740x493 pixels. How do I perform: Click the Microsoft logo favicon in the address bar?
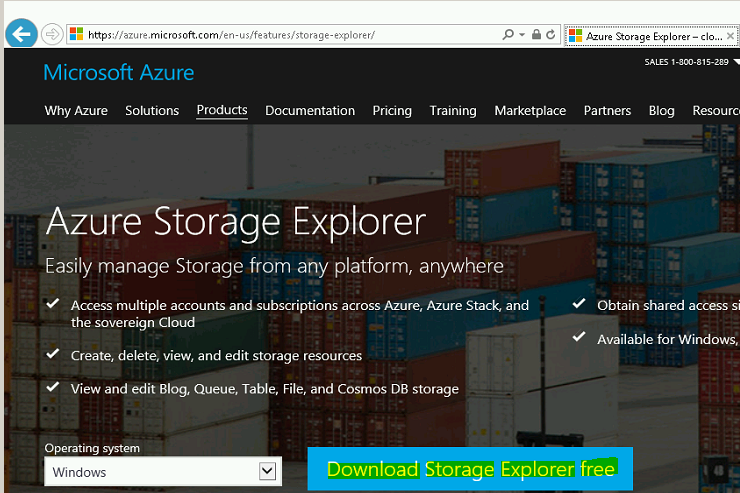tap(76, 34)
